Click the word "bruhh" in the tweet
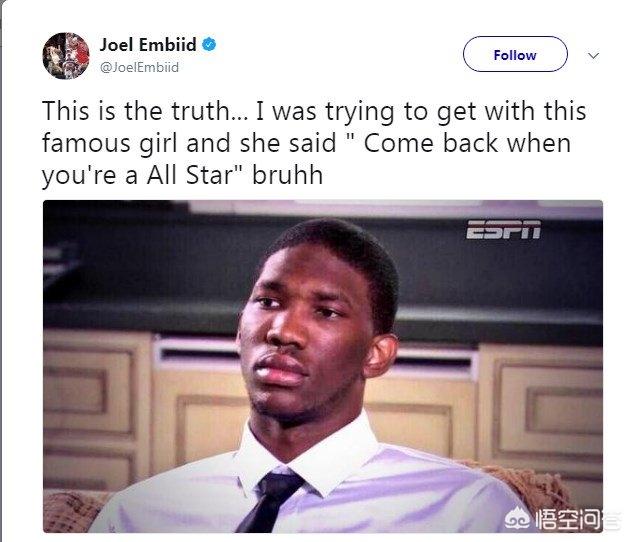Viewport: 633px width, 542px height. point(287,175)
